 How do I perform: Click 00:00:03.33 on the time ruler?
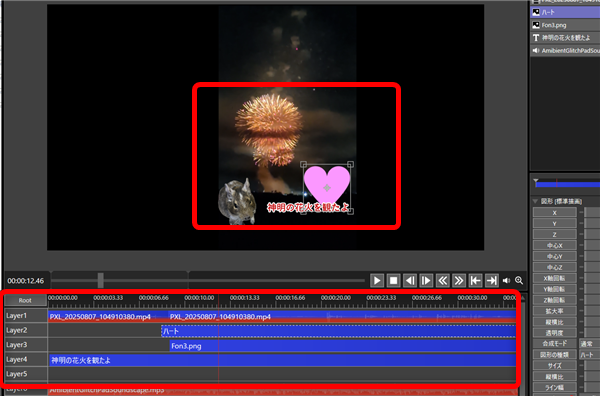tap(108, 298)
